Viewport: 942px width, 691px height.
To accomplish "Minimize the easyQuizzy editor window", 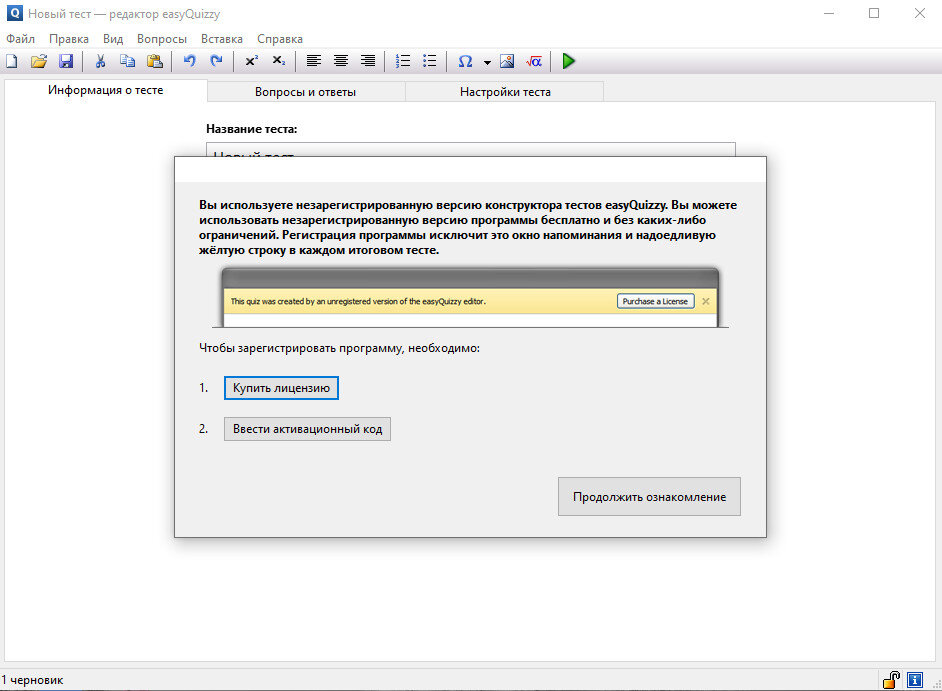I will [829, 13].
